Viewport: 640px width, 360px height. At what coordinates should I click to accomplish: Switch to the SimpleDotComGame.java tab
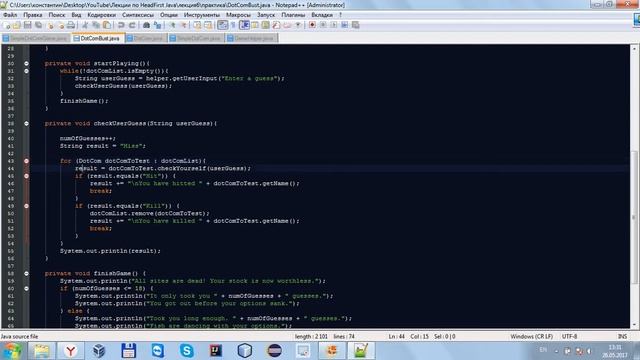35,38
